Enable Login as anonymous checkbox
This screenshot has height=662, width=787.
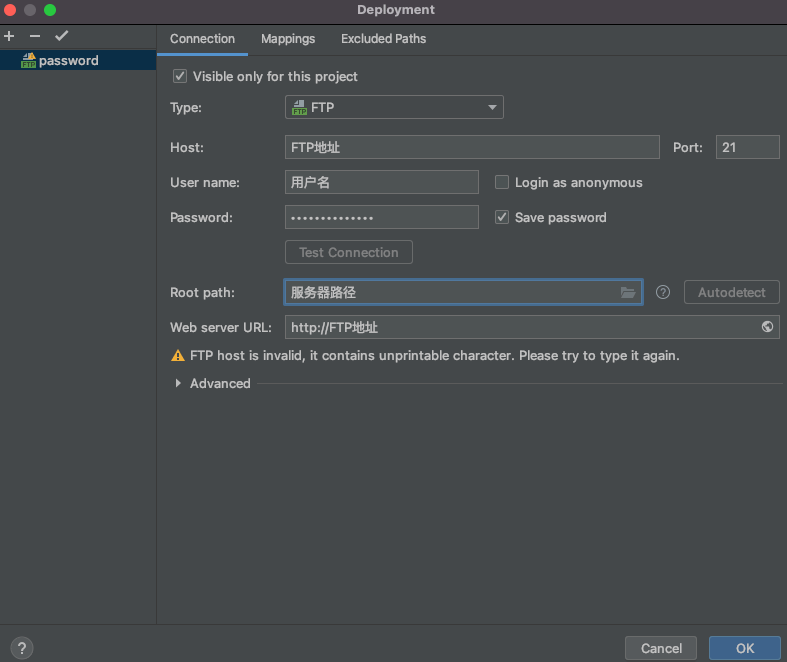point(502,182)
